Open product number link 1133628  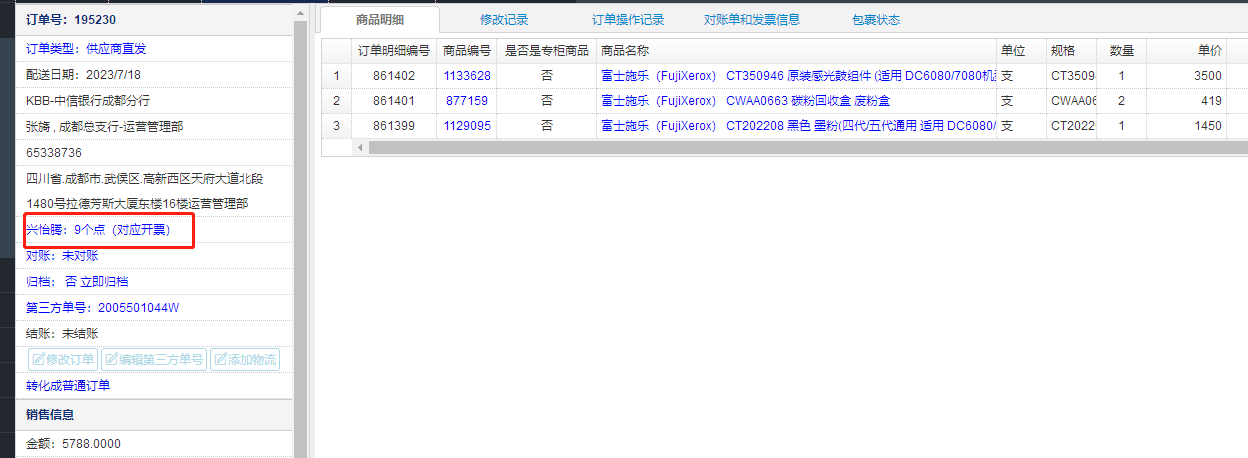[x=467, y=76]
